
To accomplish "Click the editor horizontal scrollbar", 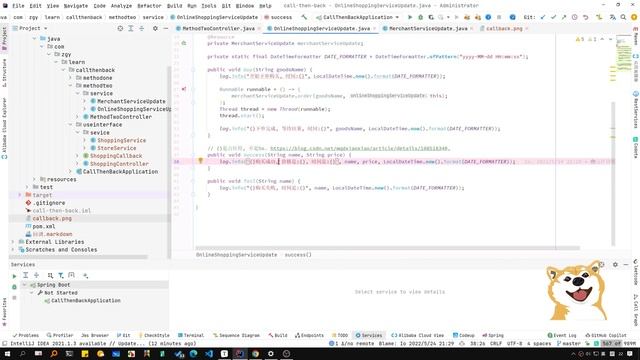I will coord(387,248).
